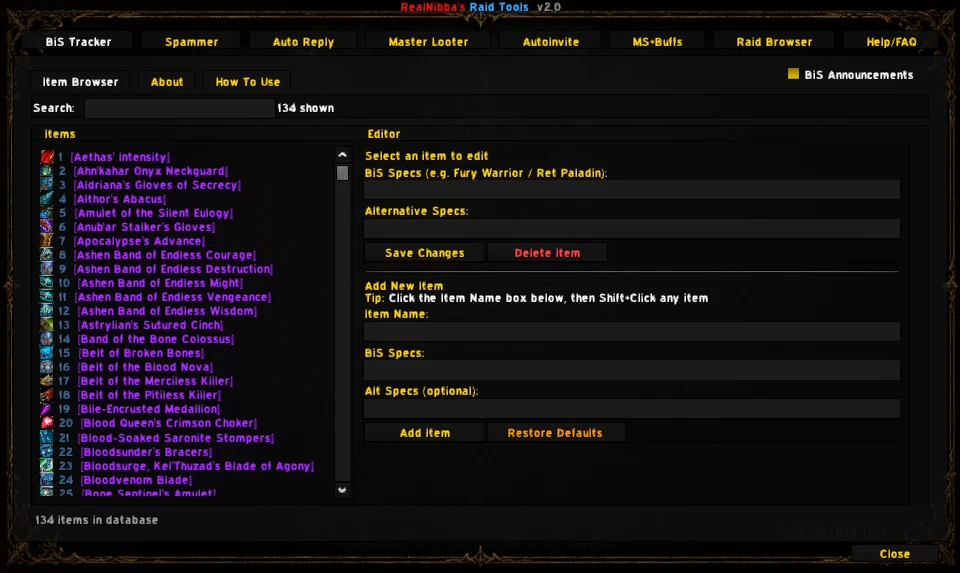Click the Blood Queen's Crimson Choker icon

coord(47,423)
